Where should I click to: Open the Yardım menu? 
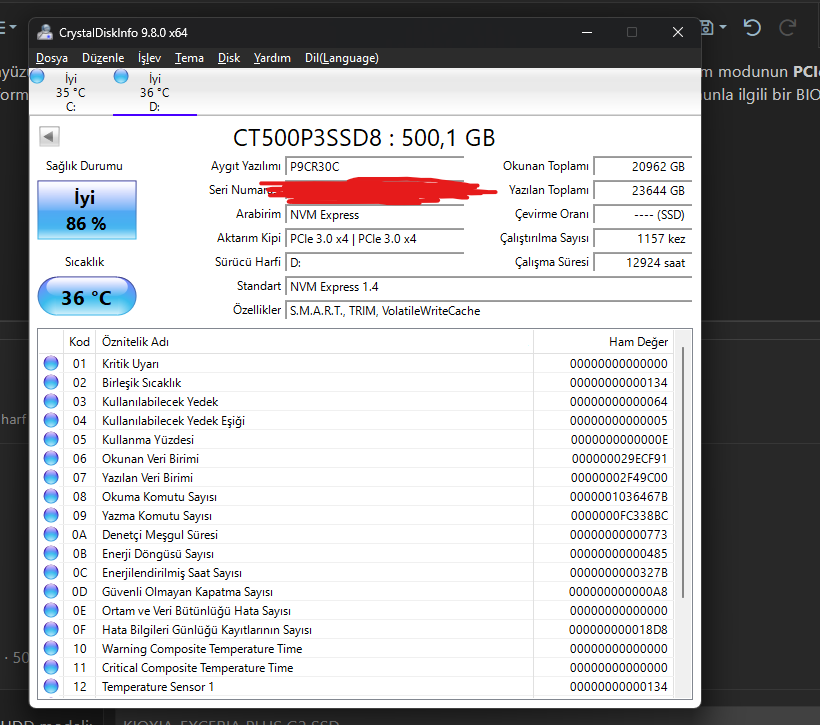(272, 58)
